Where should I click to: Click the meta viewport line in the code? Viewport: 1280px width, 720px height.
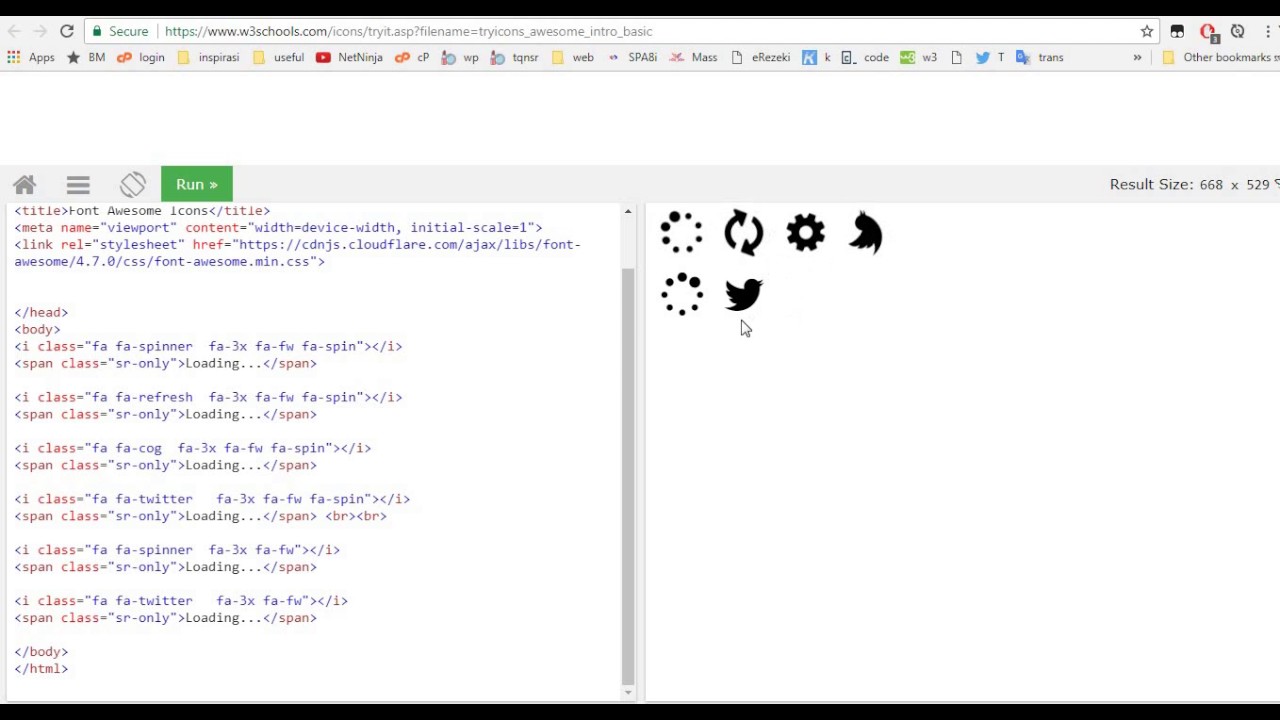pyautogui.click(x=278, y=228)
